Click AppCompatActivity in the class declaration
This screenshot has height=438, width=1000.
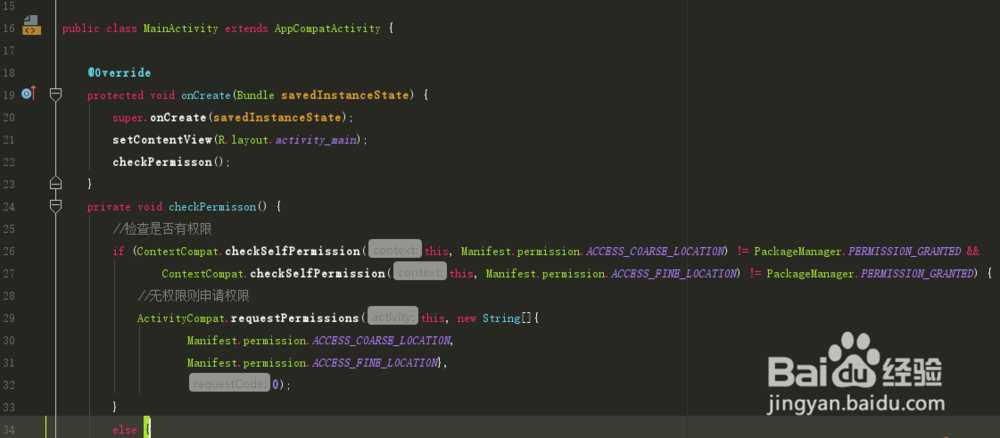327,29
